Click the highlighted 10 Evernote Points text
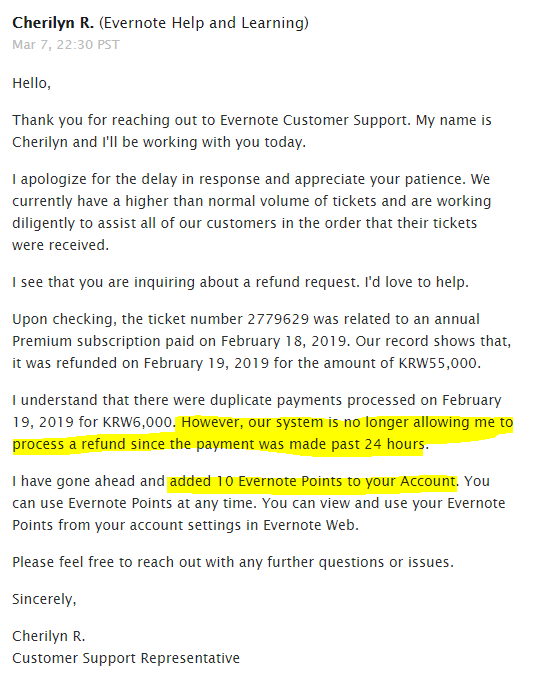Viewport: 547px width, 674px height. pyautogui.click(x=312, y=481)
